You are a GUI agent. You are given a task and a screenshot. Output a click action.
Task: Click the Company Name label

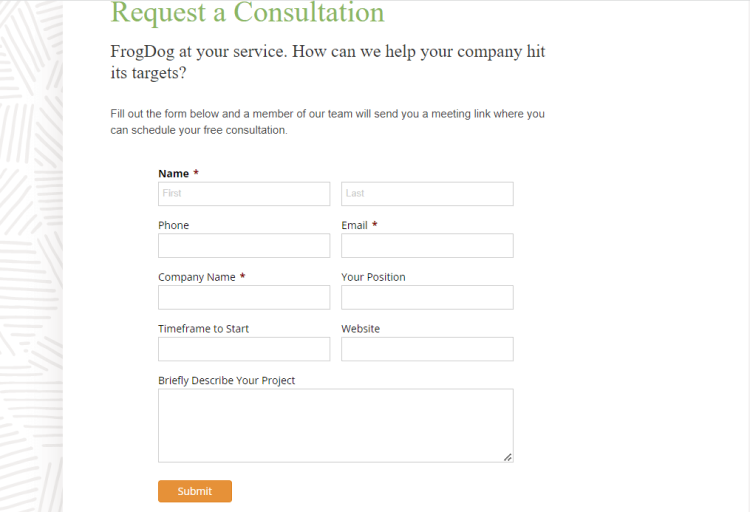point(197,277)
